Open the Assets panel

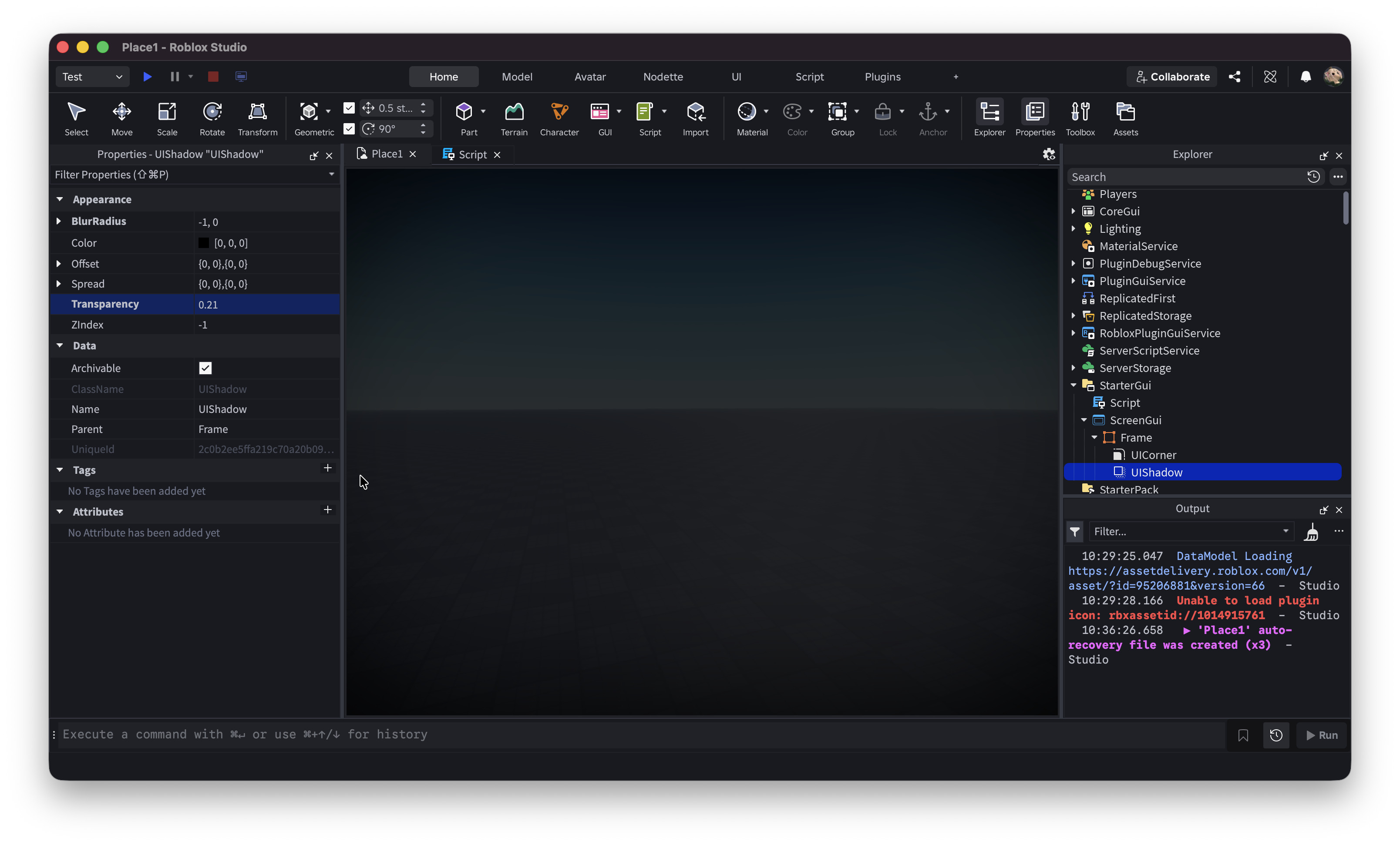point(1125,119)
